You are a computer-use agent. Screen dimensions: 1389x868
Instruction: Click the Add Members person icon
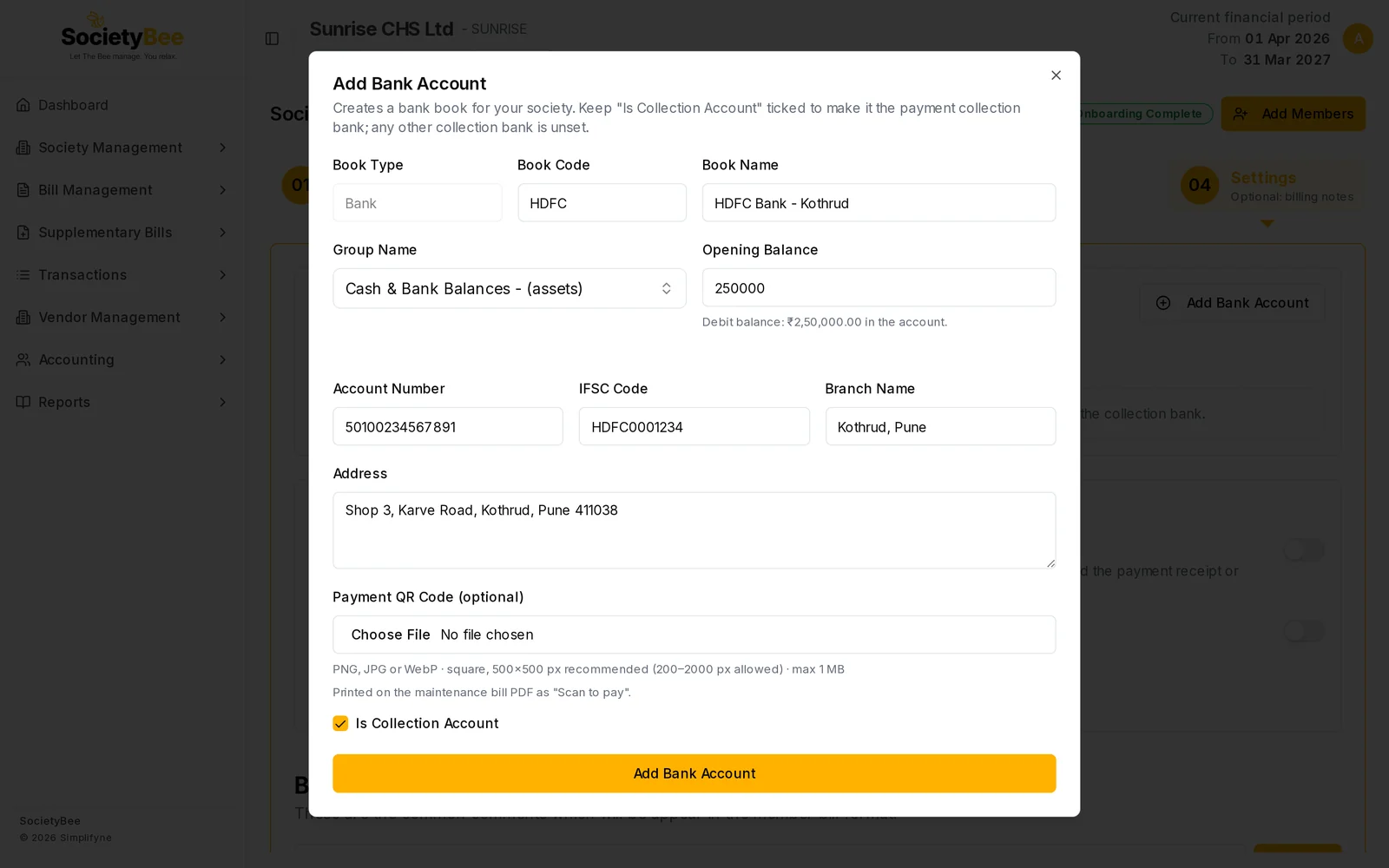tap(1241, 114)
